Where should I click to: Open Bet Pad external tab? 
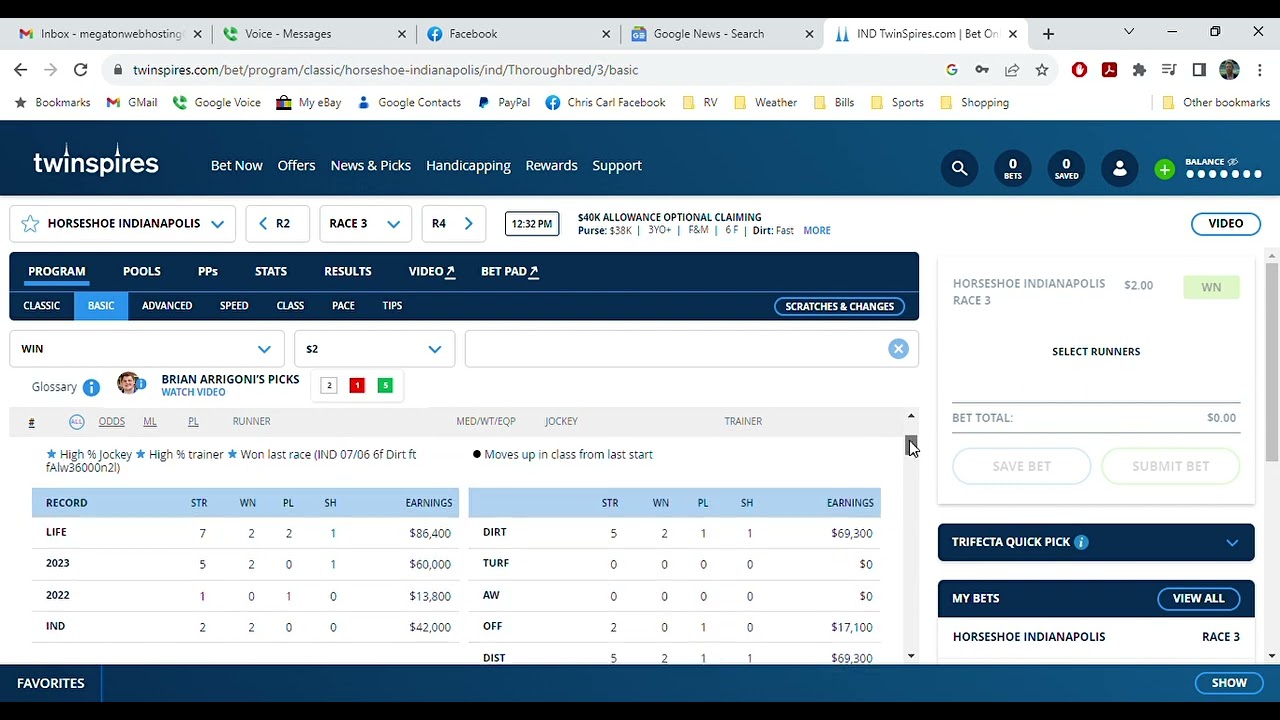[510, 271]
